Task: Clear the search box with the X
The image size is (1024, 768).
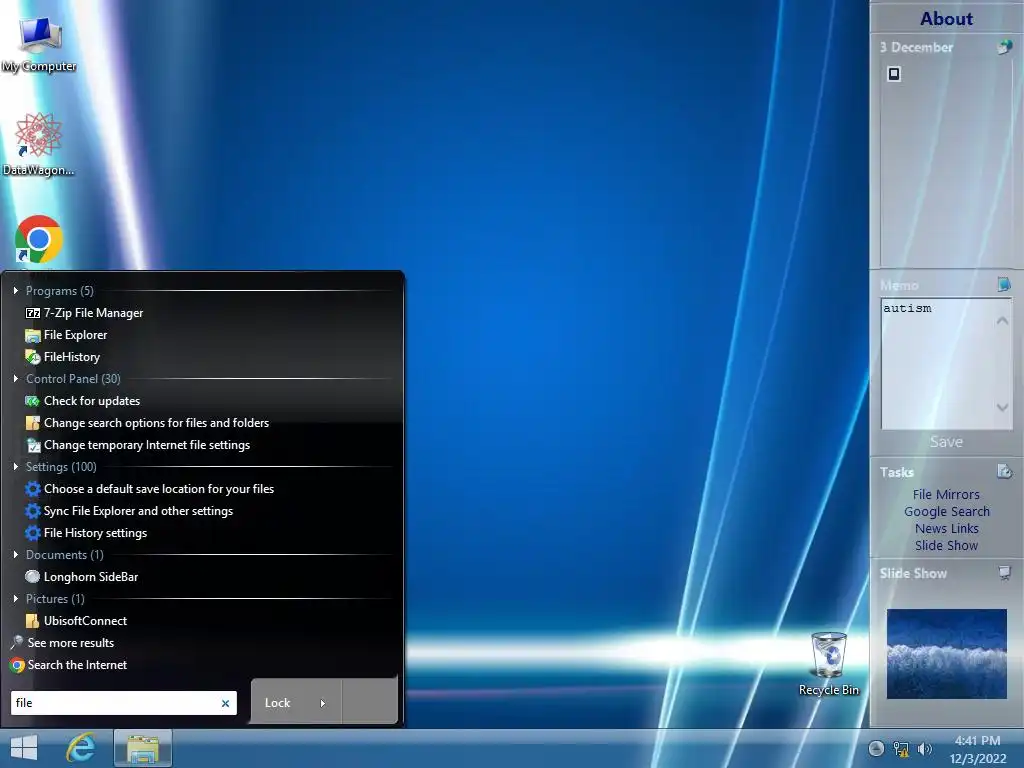Action: pos(225,703)
